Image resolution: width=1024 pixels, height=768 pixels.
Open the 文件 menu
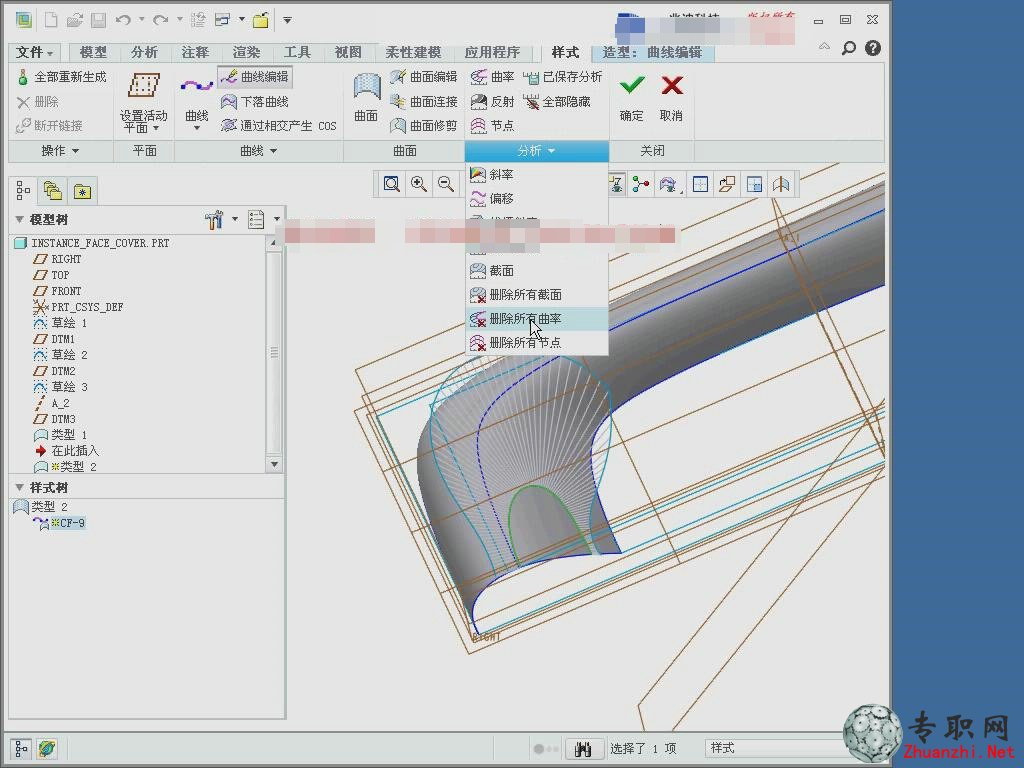[34, 52]
